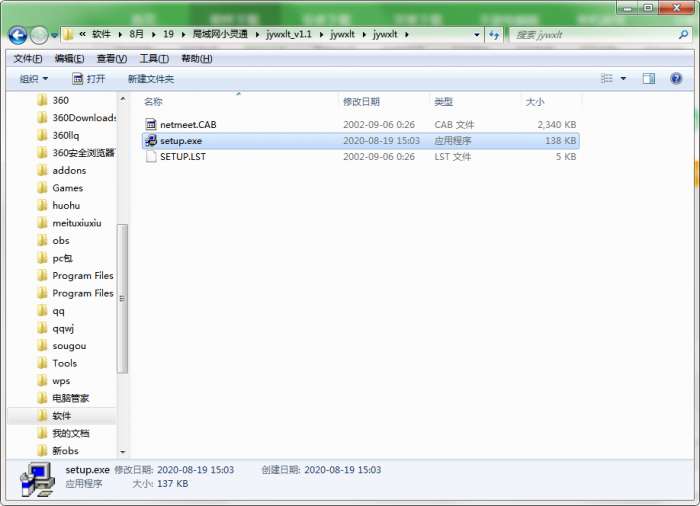
Task: Expand the address bar history dropdown
Action: (477, 34)
